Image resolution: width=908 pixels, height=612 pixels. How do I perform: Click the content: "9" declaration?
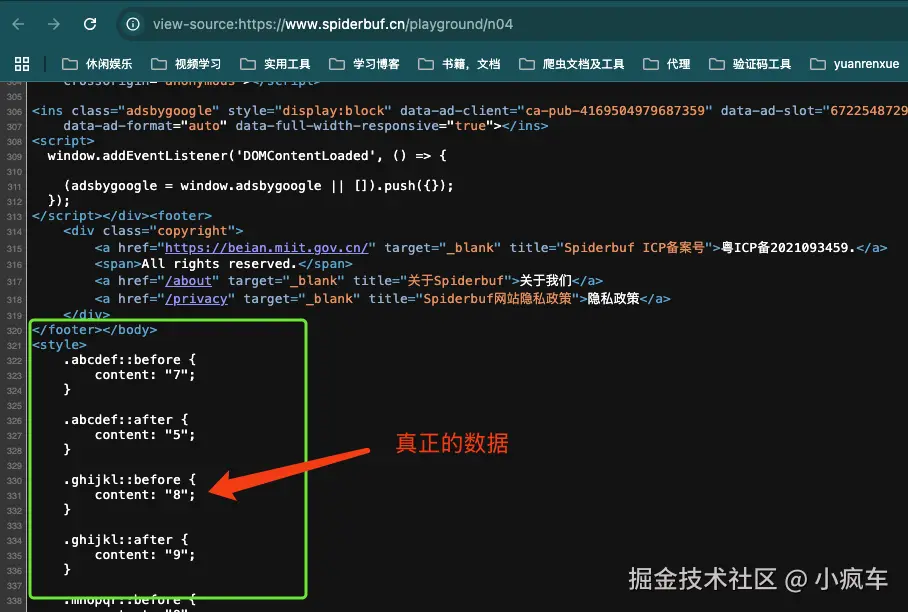(x=145, y=555)
